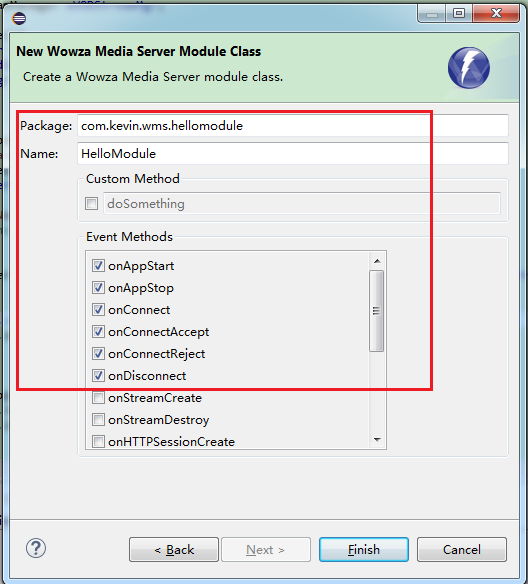This screenshot has width=528, height=584.
Task: Toggle the onConnect checkbox
Action: (98, 310)
